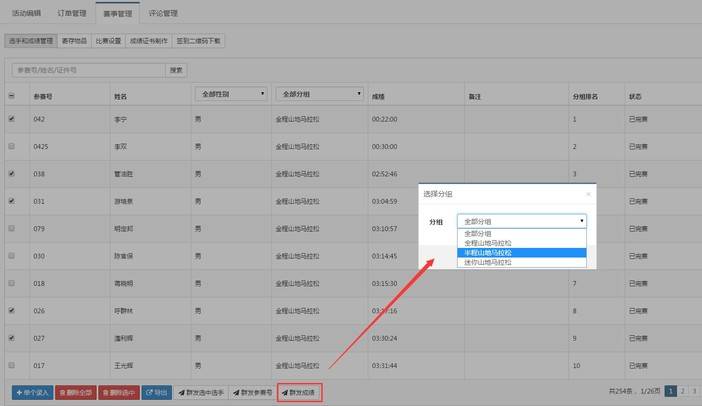The width and height of the screenshot is (702, 406).
Task: Click the 单个录入 plus button
Action: 31,393
